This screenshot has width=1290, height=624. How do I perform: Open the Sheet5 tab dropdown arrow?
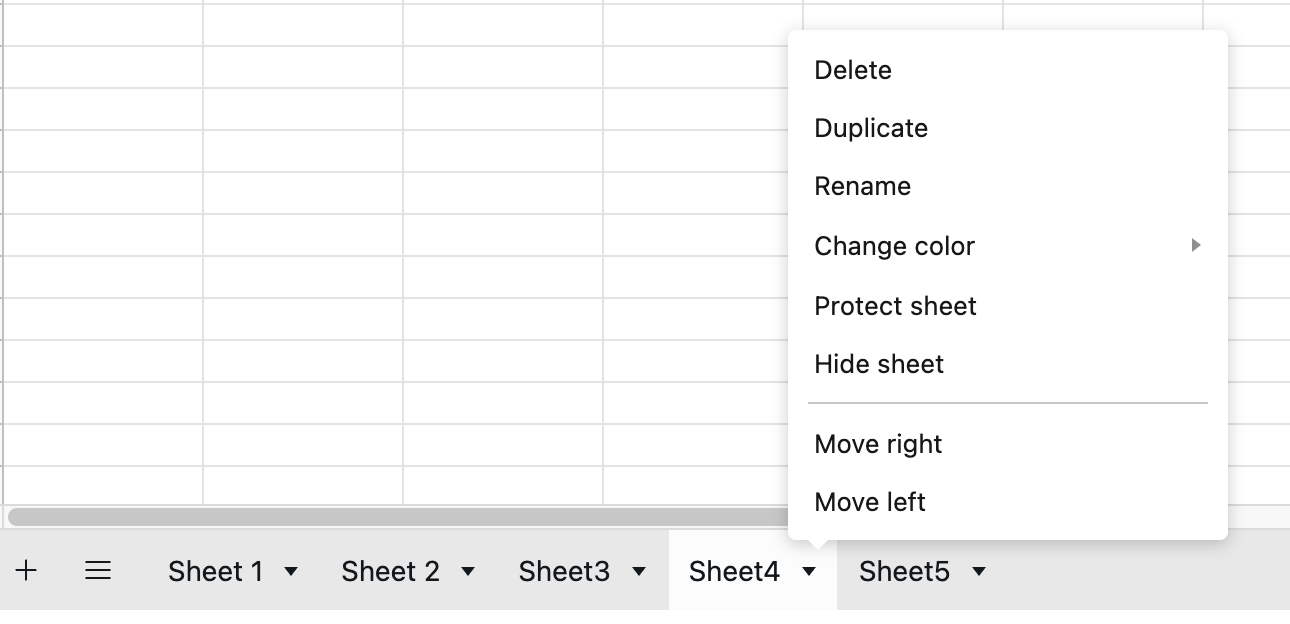pos(979,572)
